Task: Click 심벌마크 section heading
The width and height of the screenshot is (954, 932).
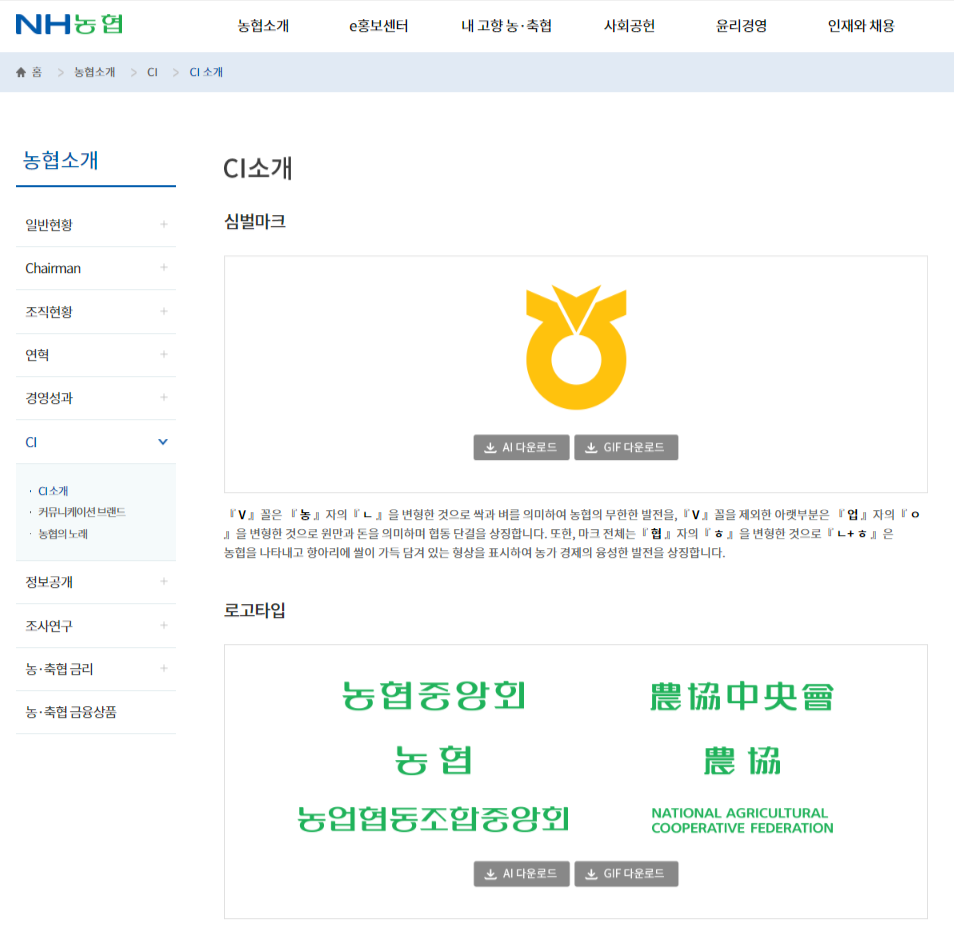Action: point(255,221)
